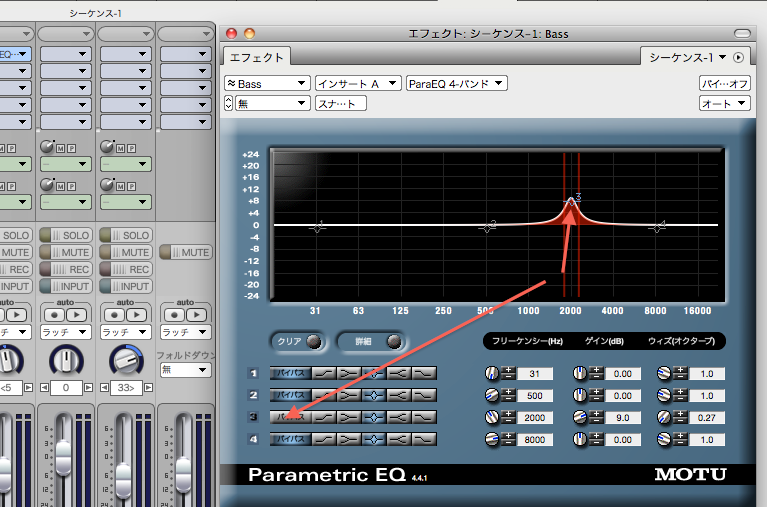Switch to the エフェクト tab

click(256, 57)
